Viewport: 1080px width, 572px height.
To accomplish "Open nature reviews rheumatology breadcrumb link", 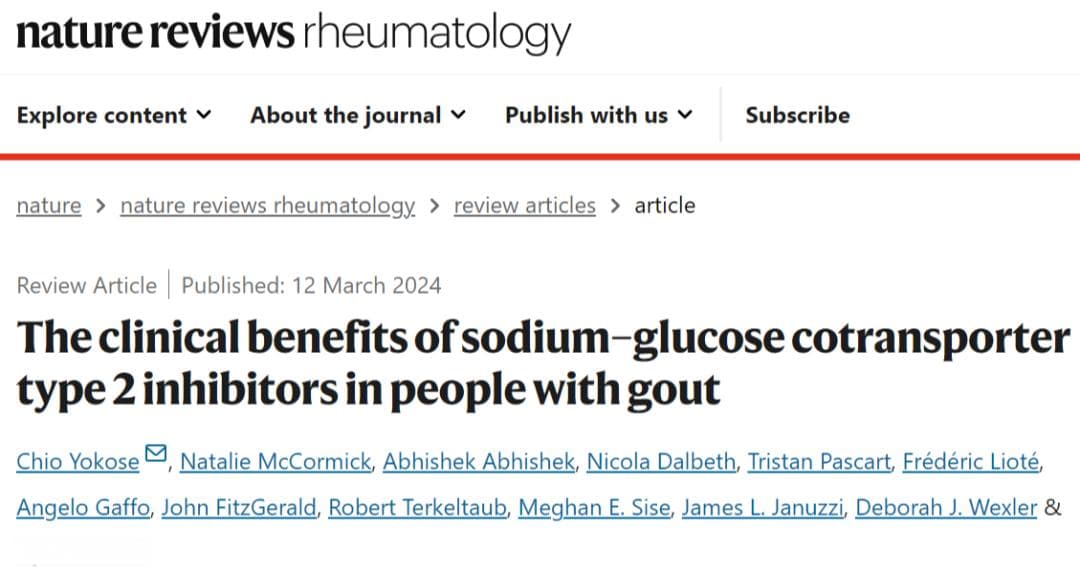I will point(268,205).
